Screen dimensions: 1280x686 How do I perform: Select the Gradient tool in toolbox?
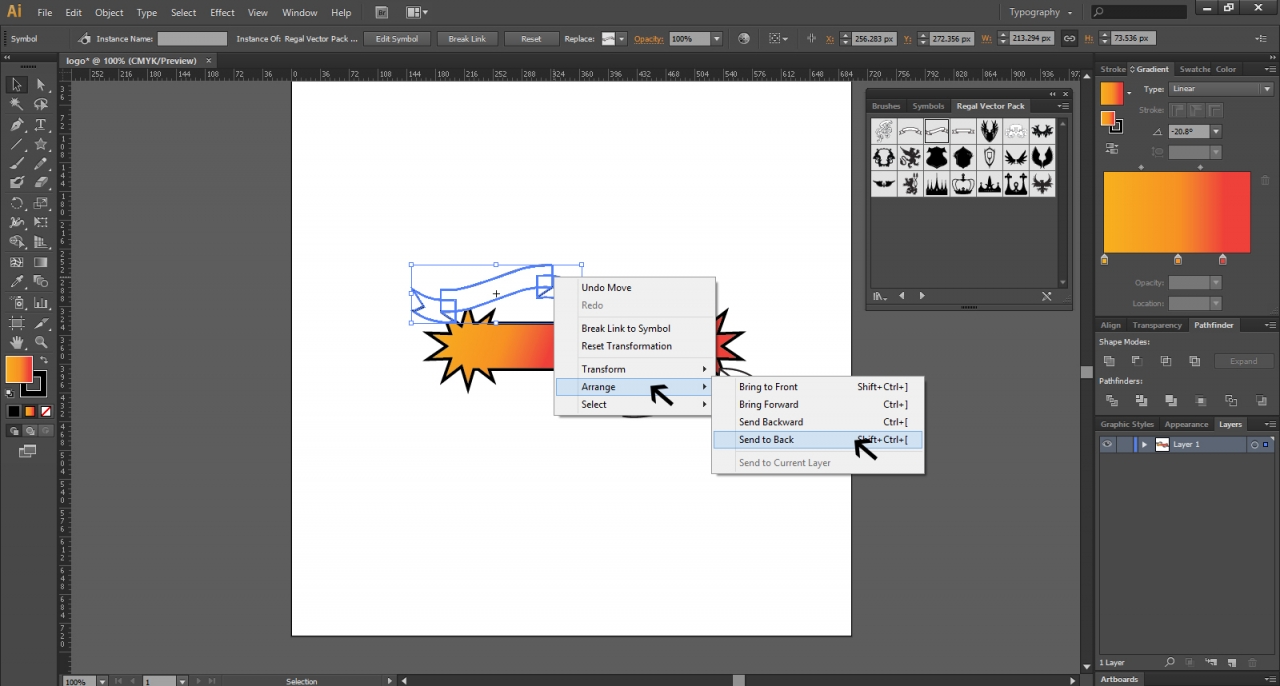coord(41,262)
